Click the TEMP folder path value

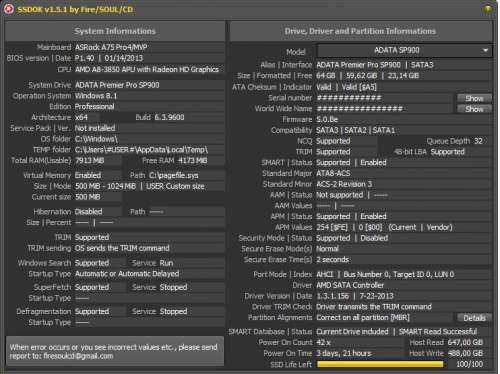coord(141,150)
